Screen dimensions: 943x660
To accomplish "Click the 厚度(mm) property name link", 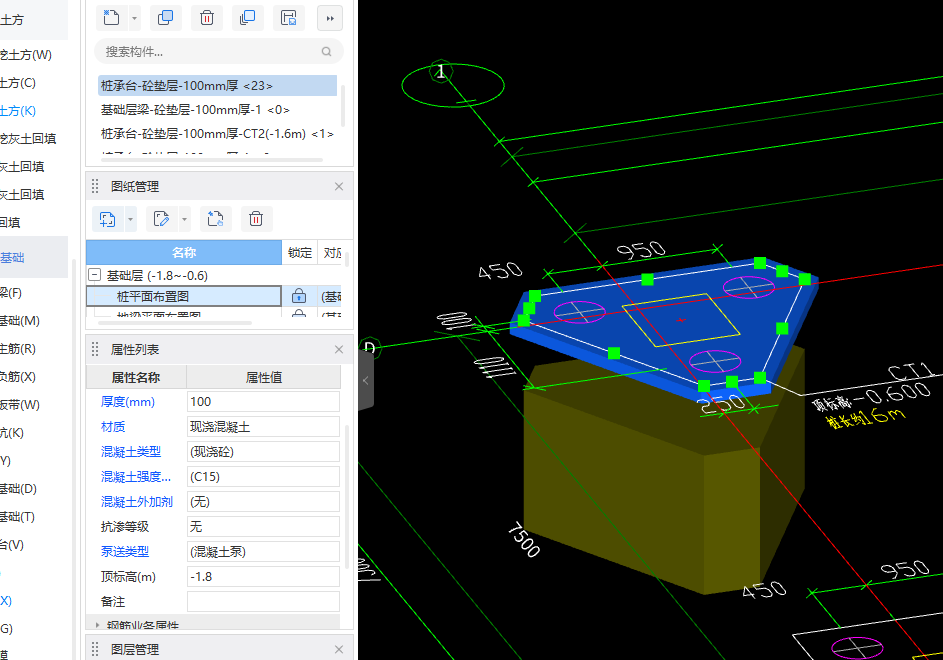I will 127,402.
